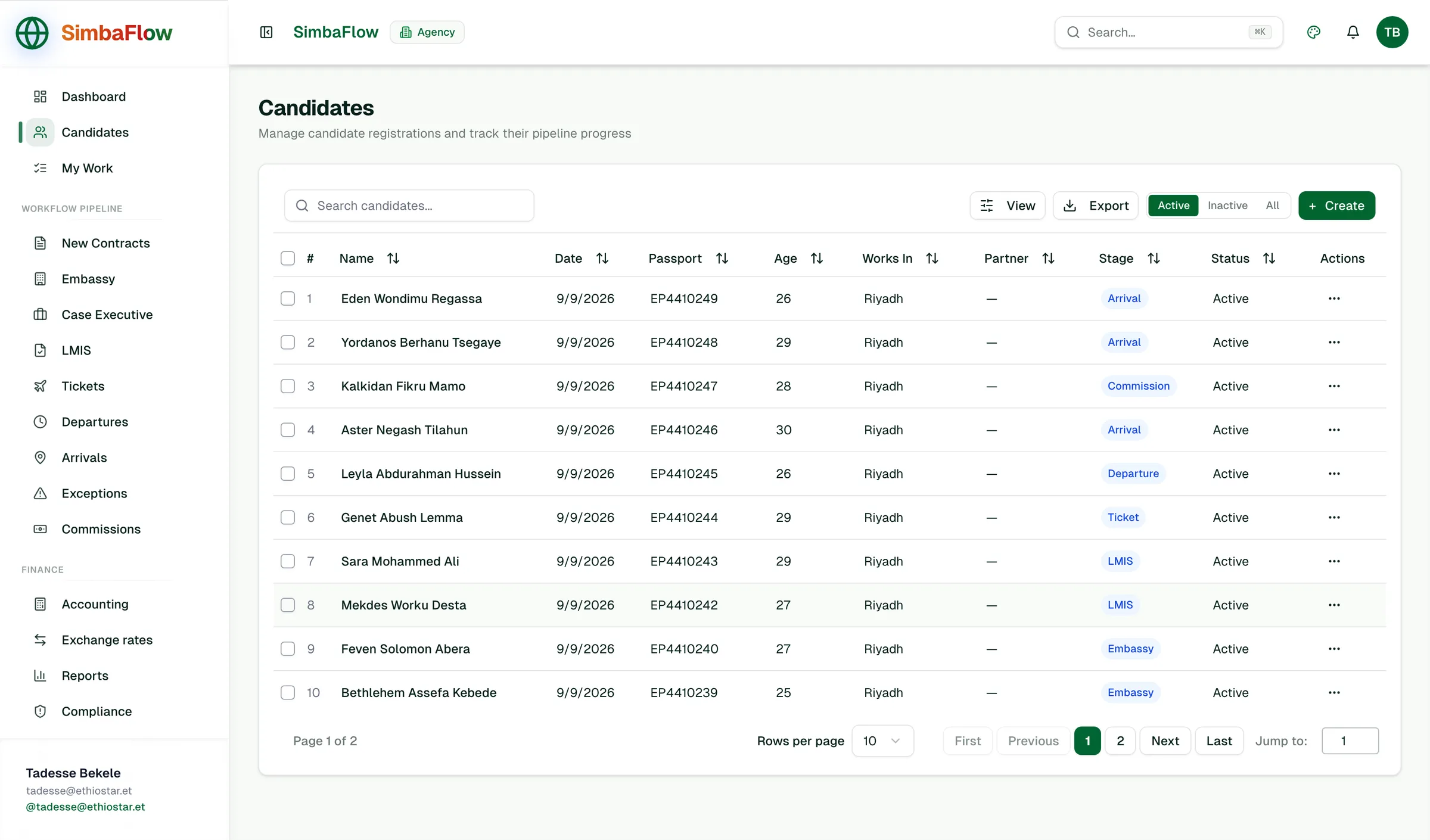
Task: Check the box for Kalkidan Fikru Mamo
Action: tap(288, 386)
